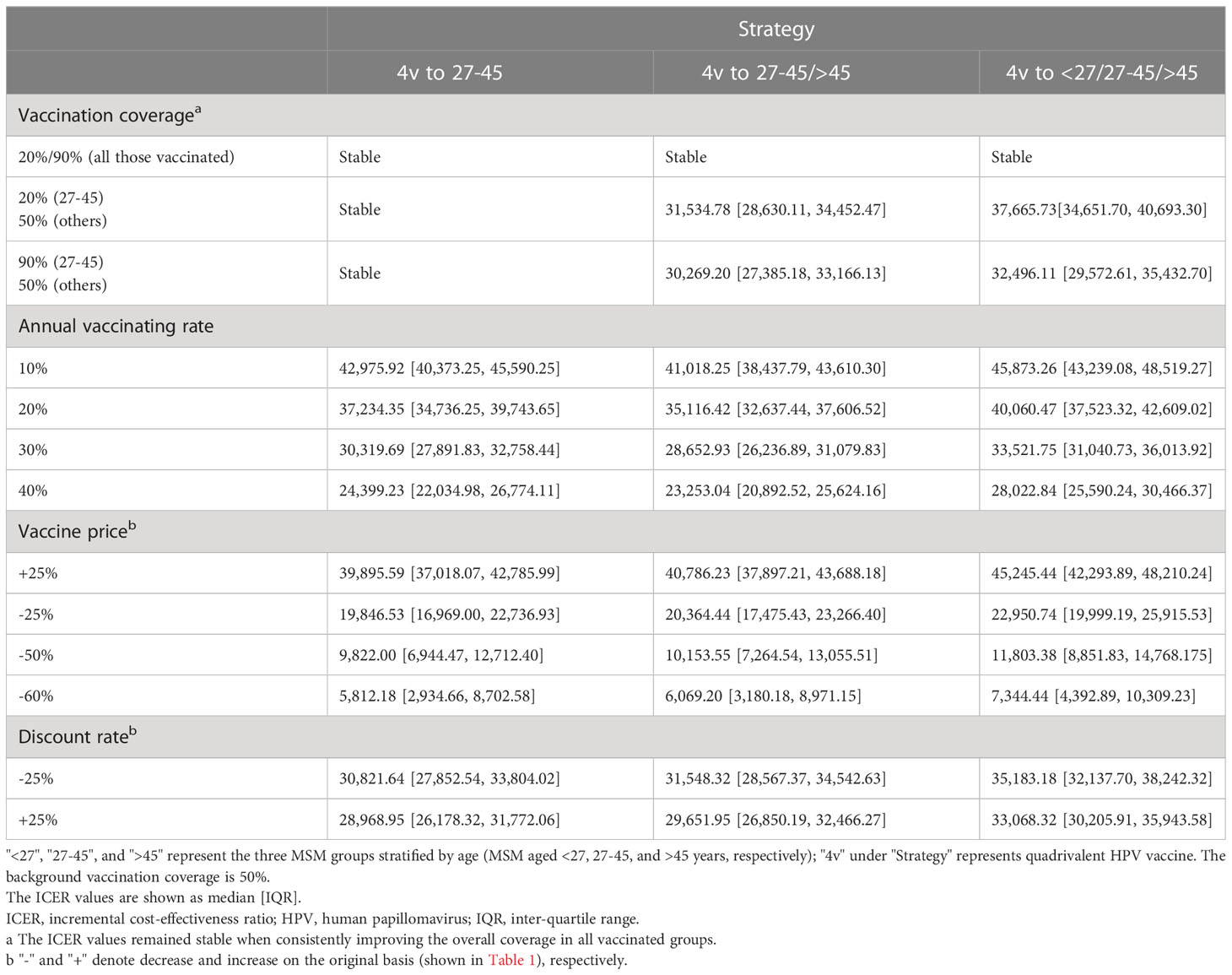Select footnote a about stable ICER values

click(361, 939)
